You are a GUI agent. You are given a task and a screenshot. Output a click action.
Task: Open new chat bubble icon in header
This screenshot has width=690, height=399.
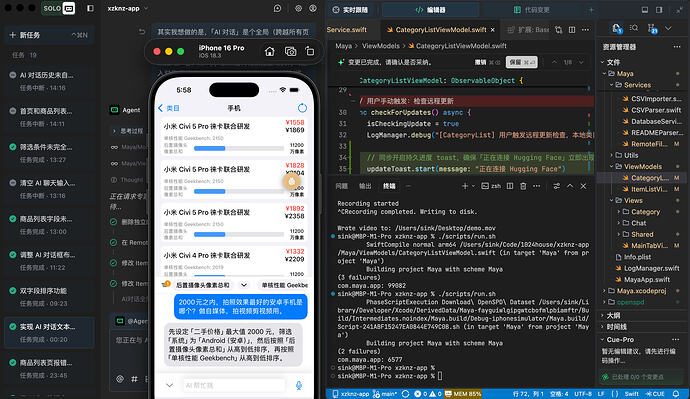[277, 8]
